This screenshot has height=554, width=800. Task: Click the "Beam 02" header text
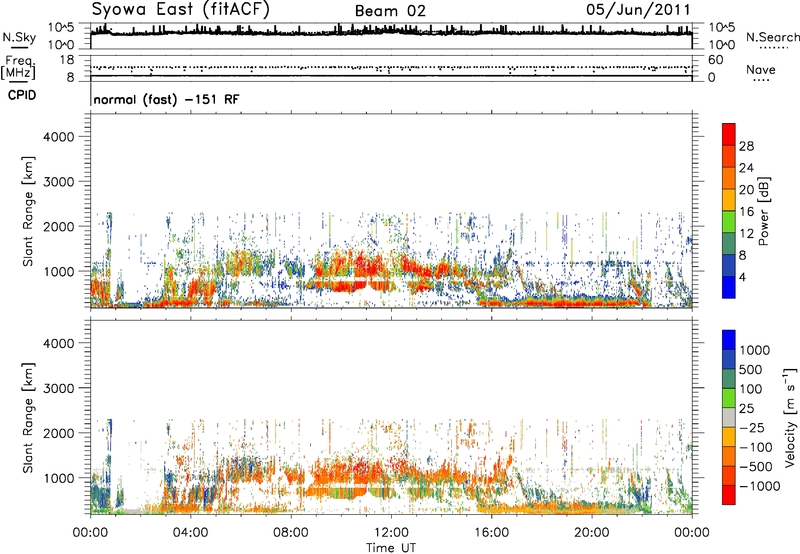tap(390, 11)
